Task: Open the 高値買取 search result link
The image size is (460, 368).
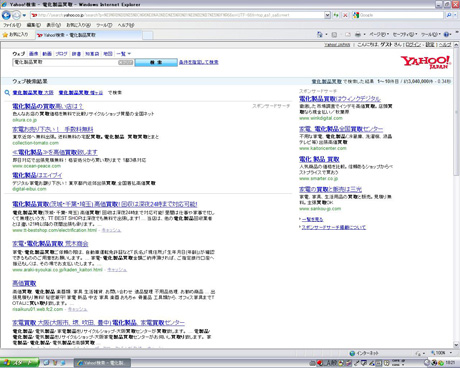Action: coord(24,283)
